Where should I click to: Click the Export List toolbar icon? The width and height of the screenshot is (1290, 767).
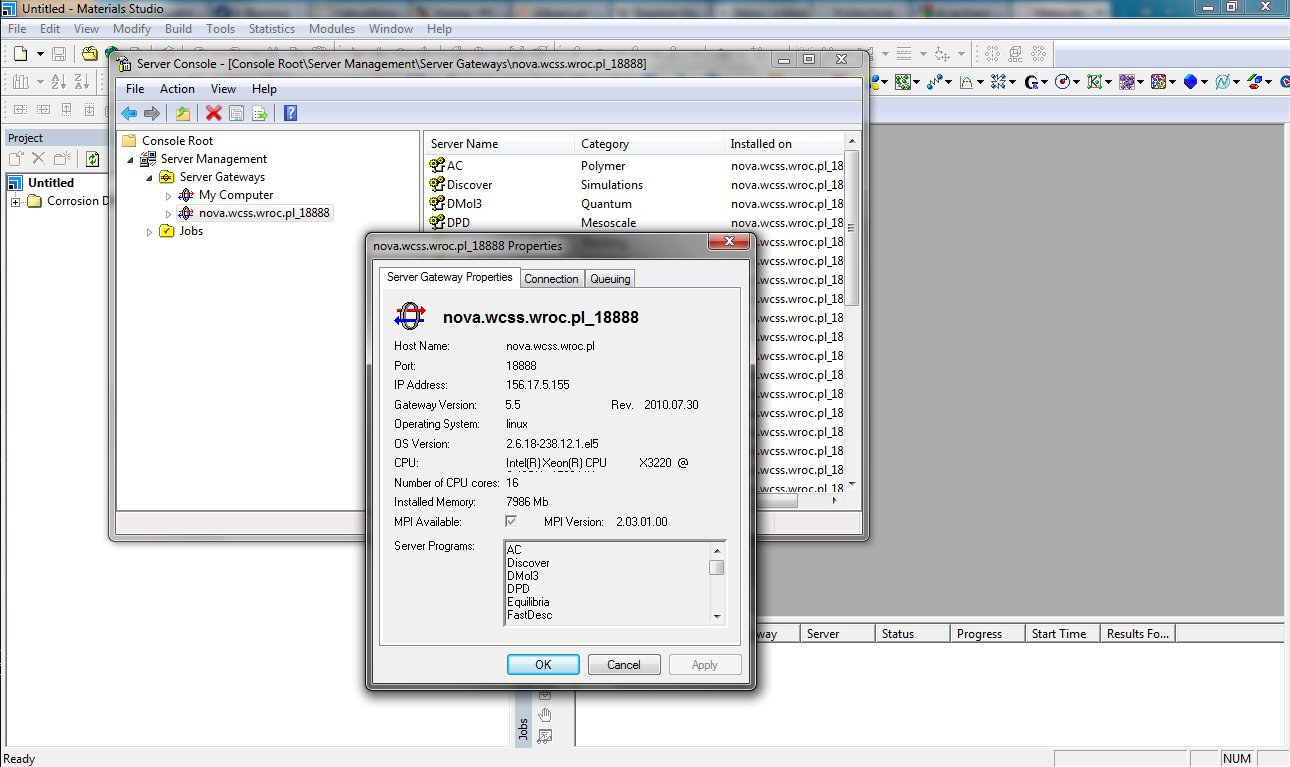click(x=259, y=113)
